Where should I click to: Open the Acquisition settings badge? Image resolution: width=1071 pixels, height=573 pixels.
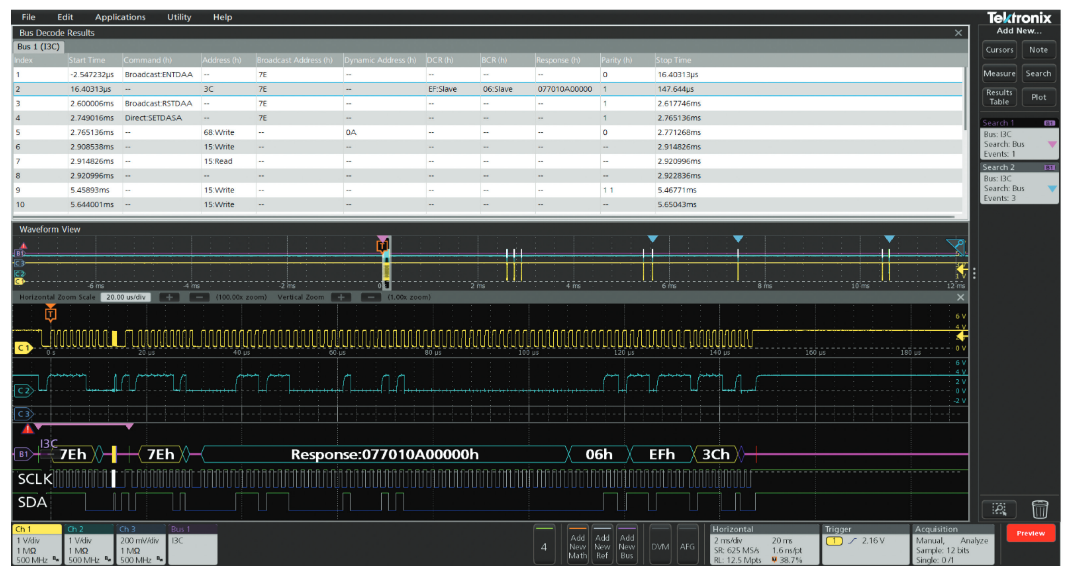(954, 544)
